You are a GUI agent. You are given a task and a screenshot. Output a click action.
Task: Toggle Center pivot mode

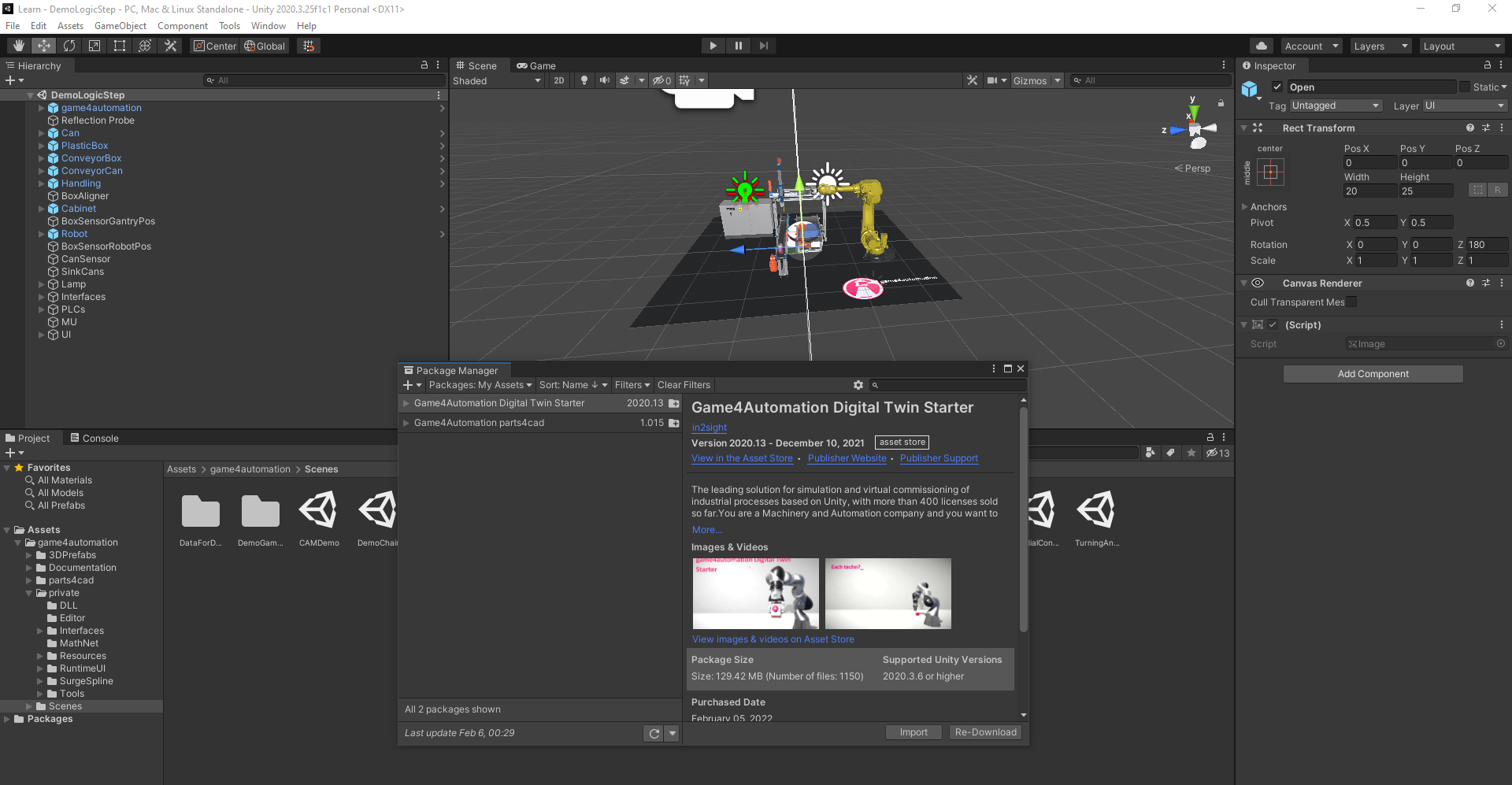[x=215, y=46]
